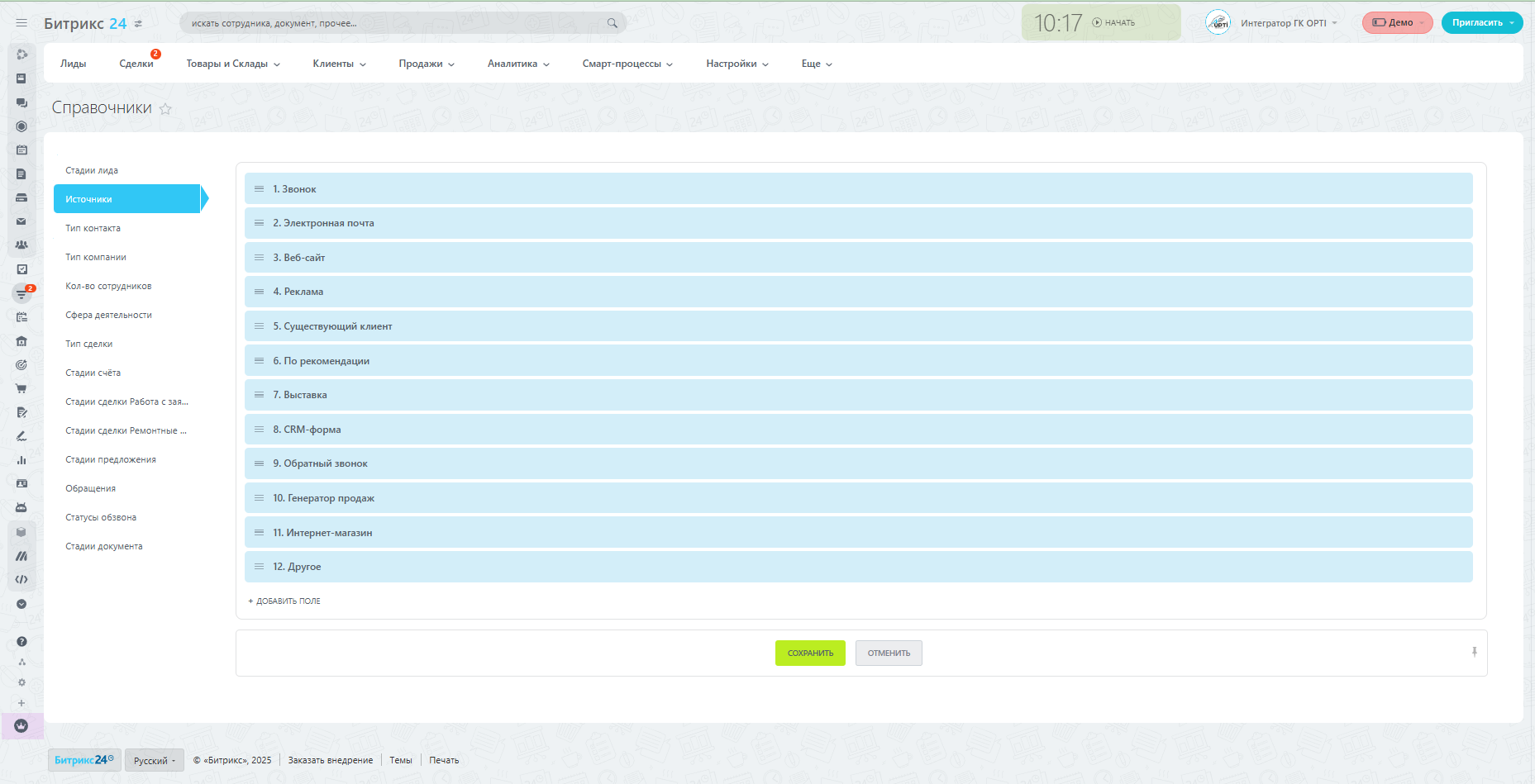Click drag handle of the 1. Звонок row
1535x784 pixels.
259,189
